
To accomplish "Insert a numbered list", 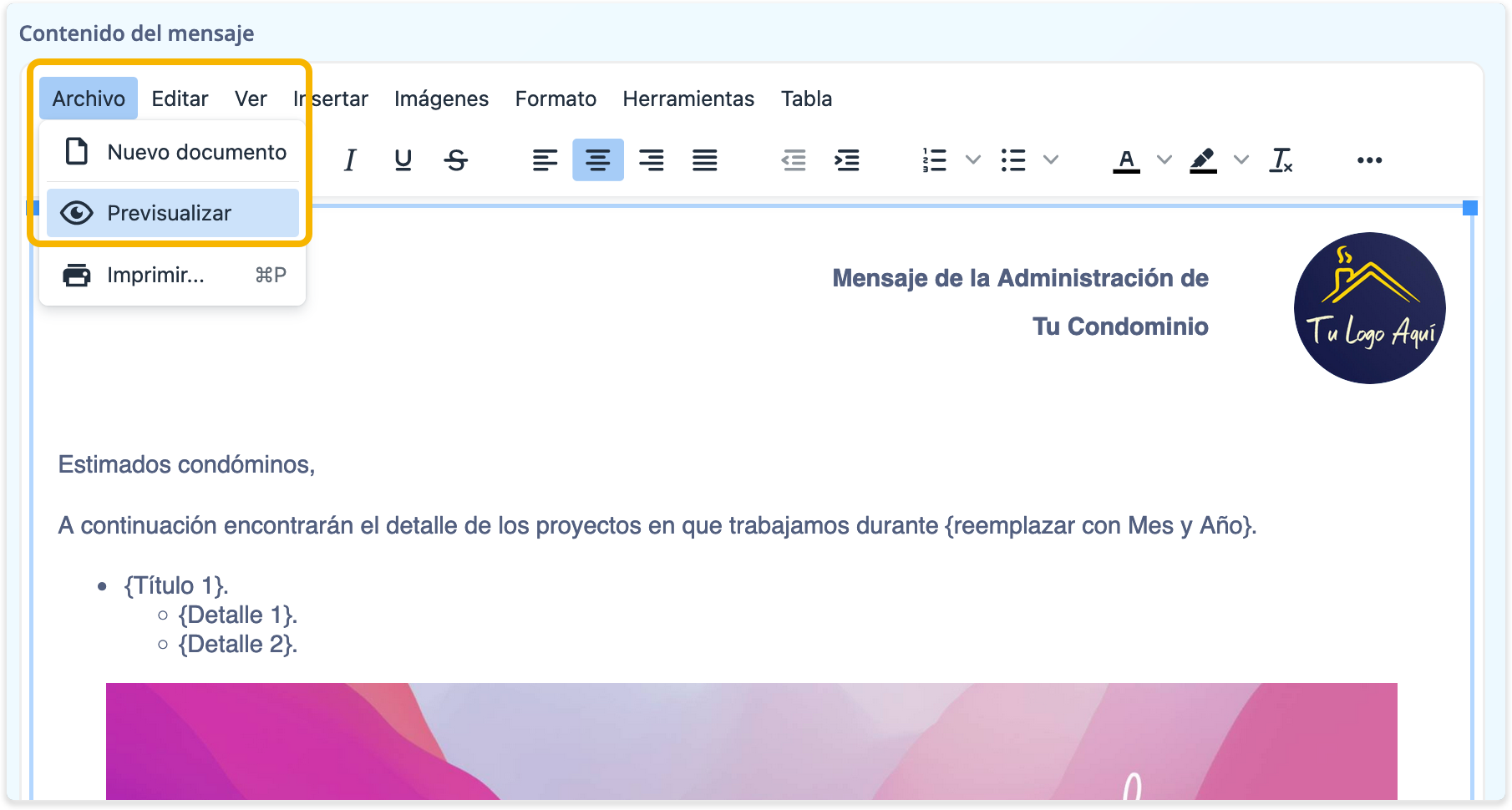I will pos(934,159).
